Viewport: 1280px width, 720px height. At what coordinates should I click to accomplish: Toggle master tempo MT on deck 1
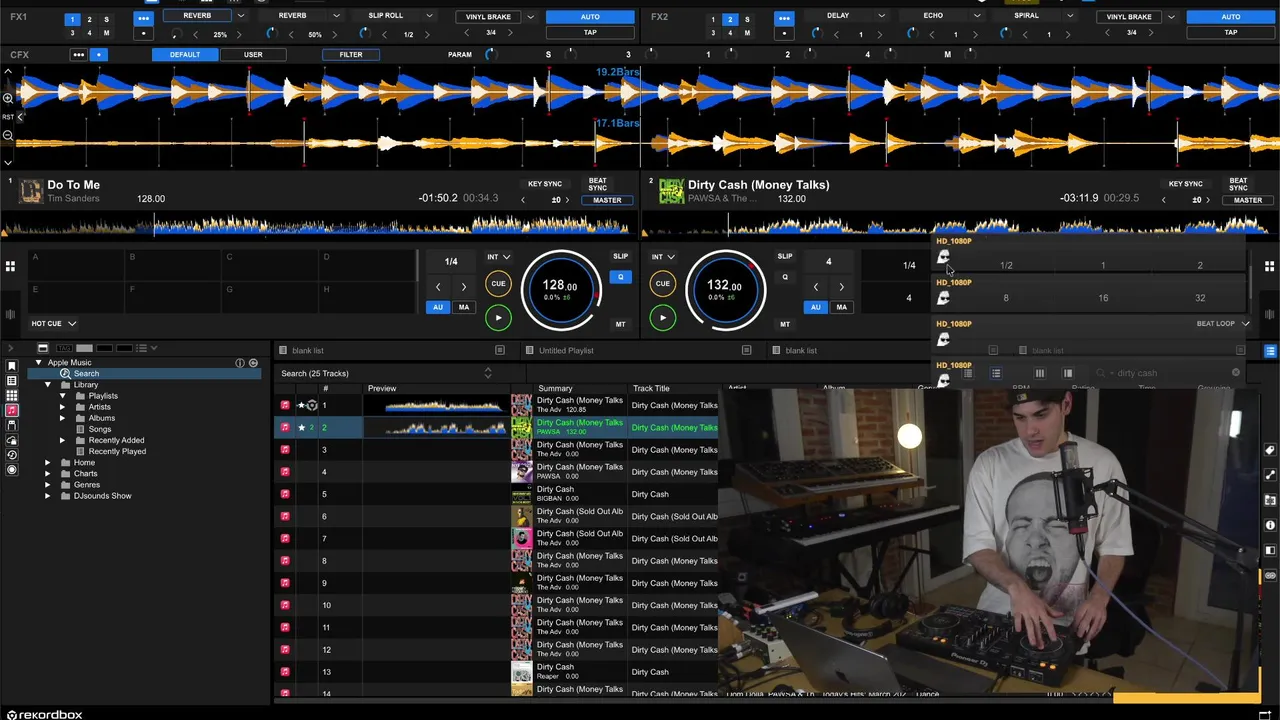(x=620, y=324)
